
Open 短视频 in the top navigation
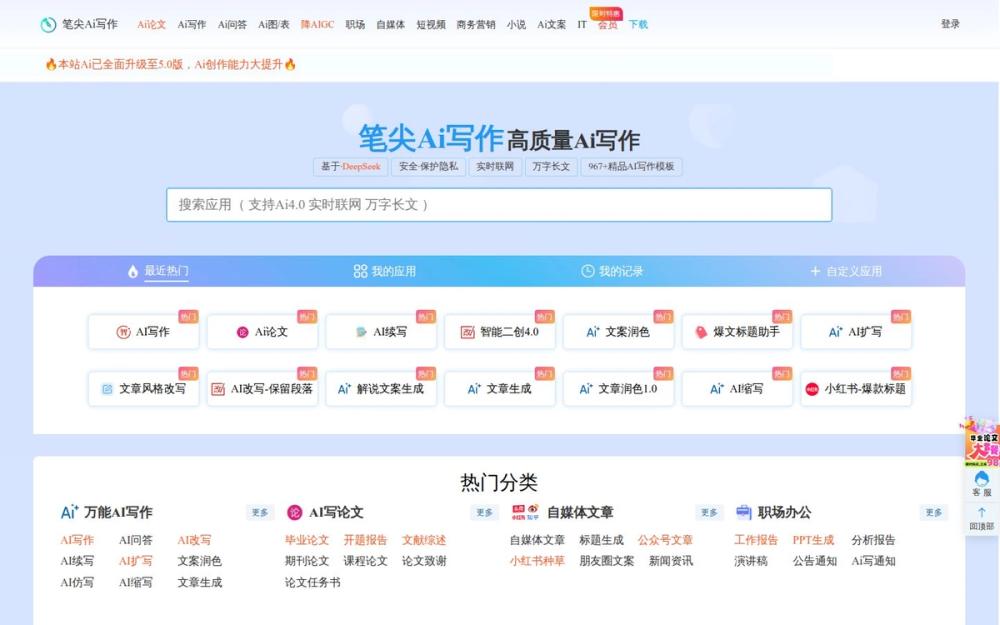(x=431, y=24)
